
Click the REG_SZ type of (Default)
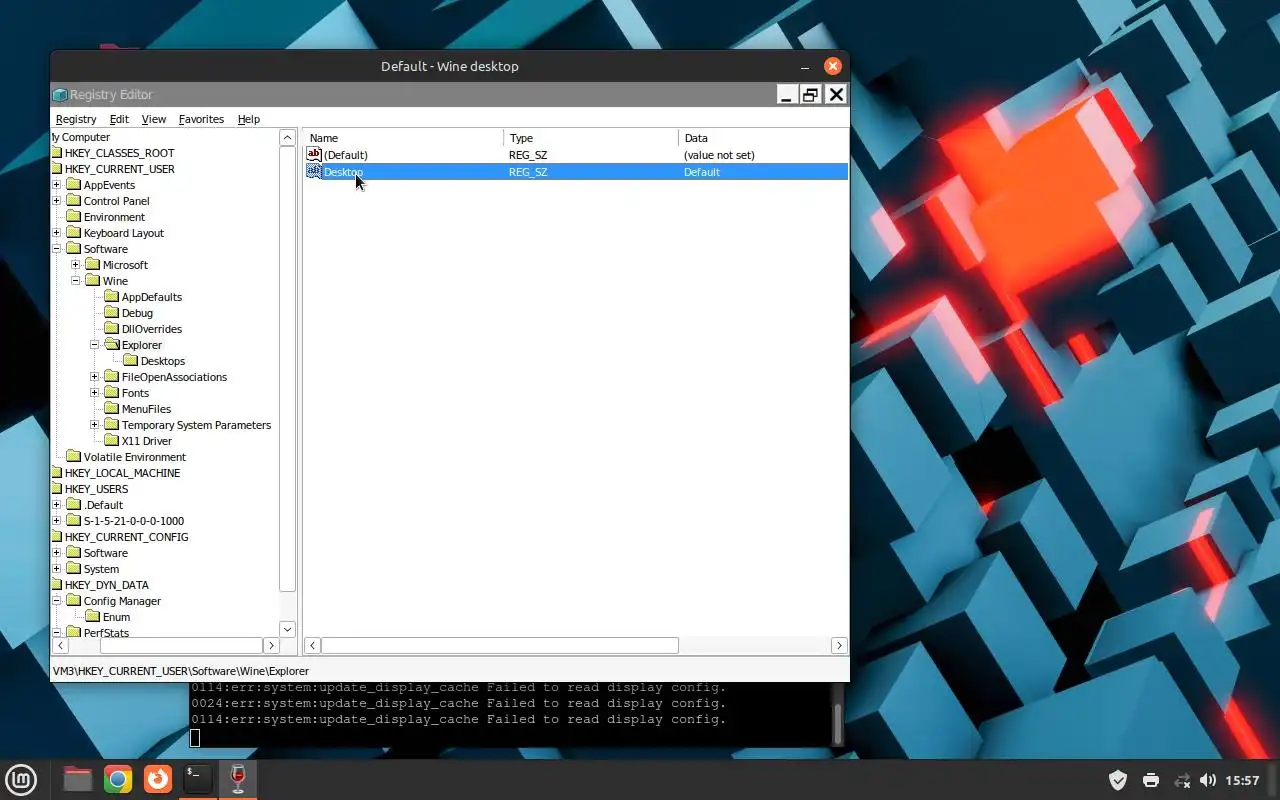tap(528, 155)
